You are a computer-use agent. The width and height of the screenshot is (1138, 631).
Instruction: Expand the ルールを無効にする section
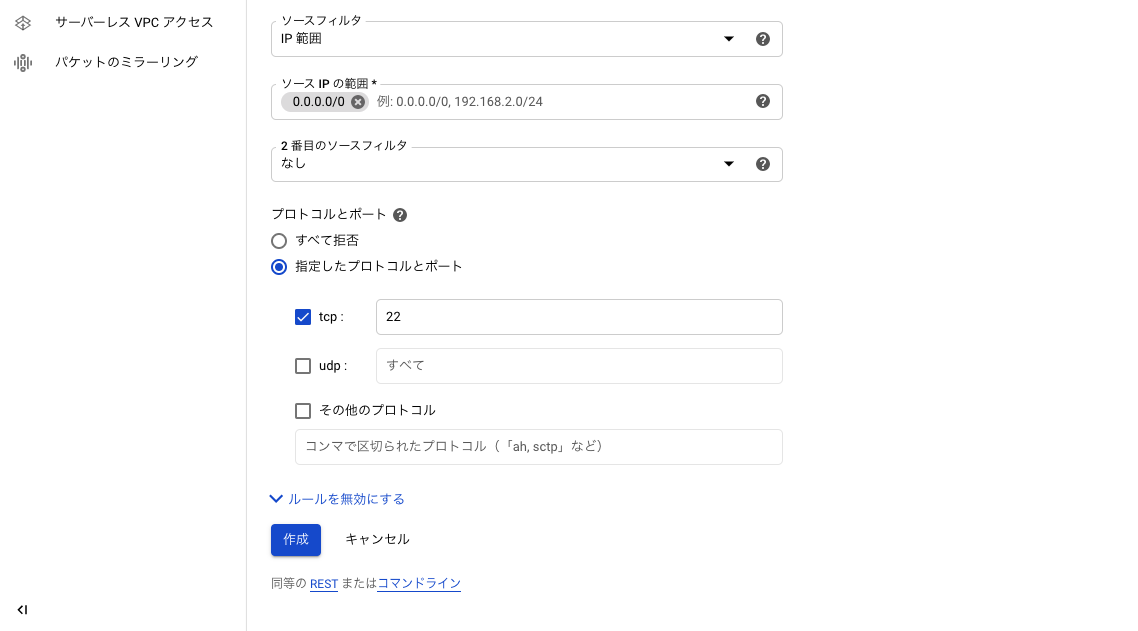pos(337,498)
